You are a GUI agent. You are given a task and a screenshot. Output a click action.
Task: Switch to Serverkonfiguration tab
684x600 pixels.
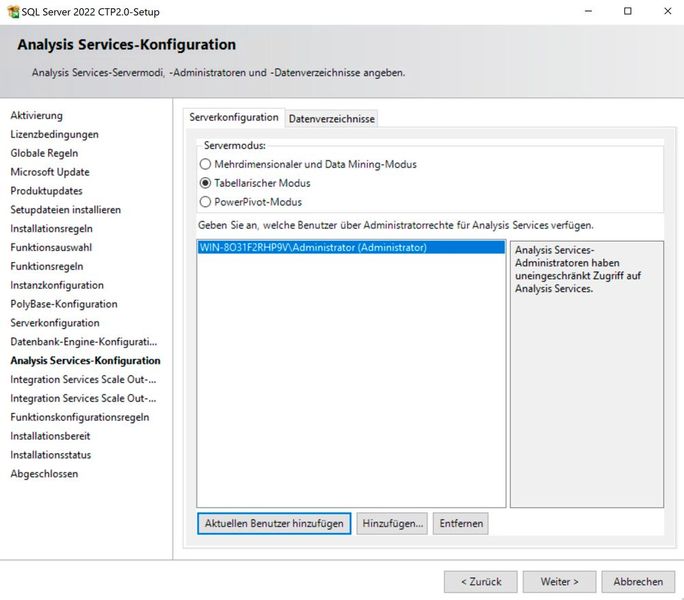point(234,117)
